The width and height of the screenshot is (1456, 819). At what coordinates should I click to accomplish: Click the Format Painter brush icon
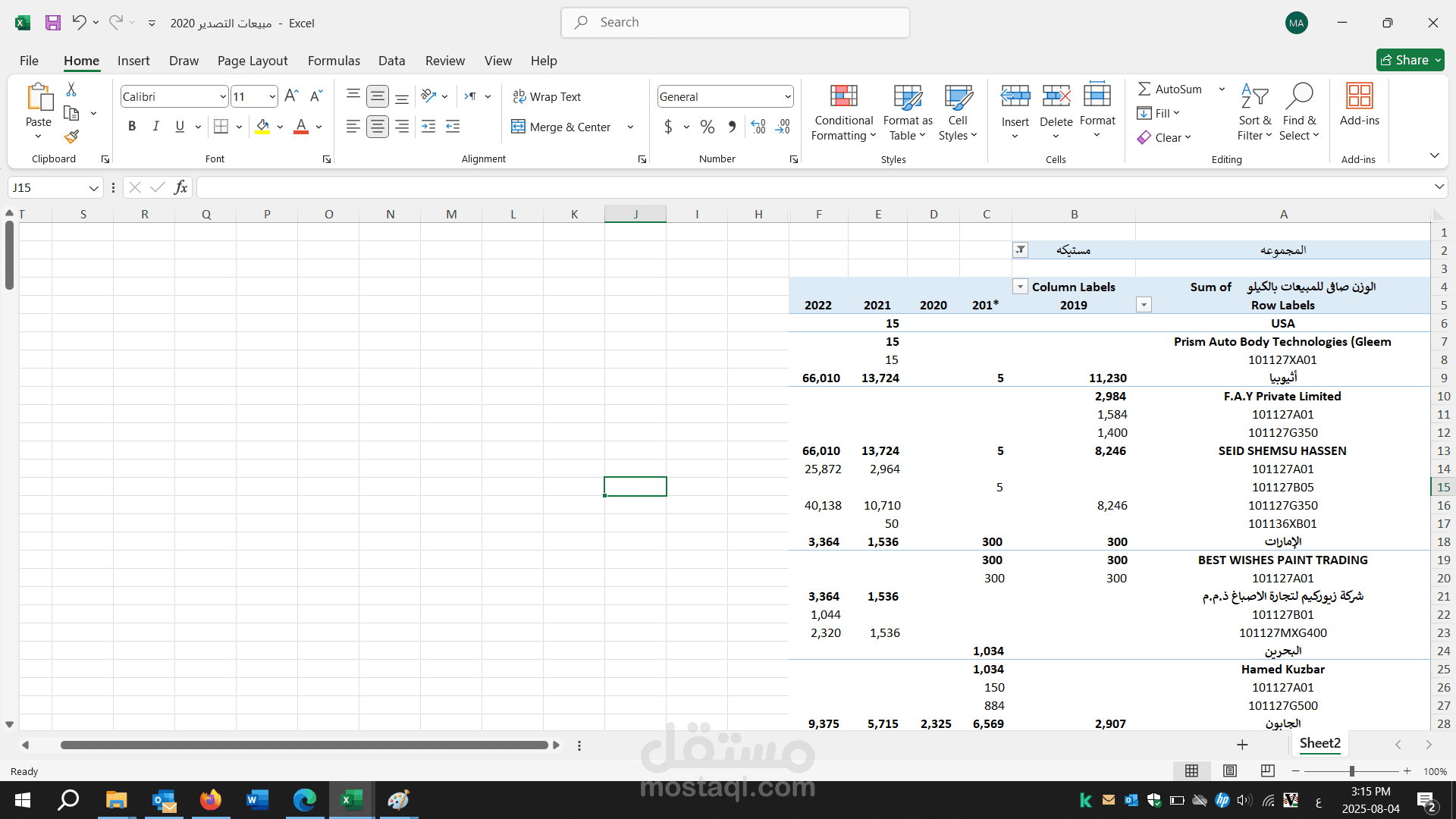click(x=71, y=137)
